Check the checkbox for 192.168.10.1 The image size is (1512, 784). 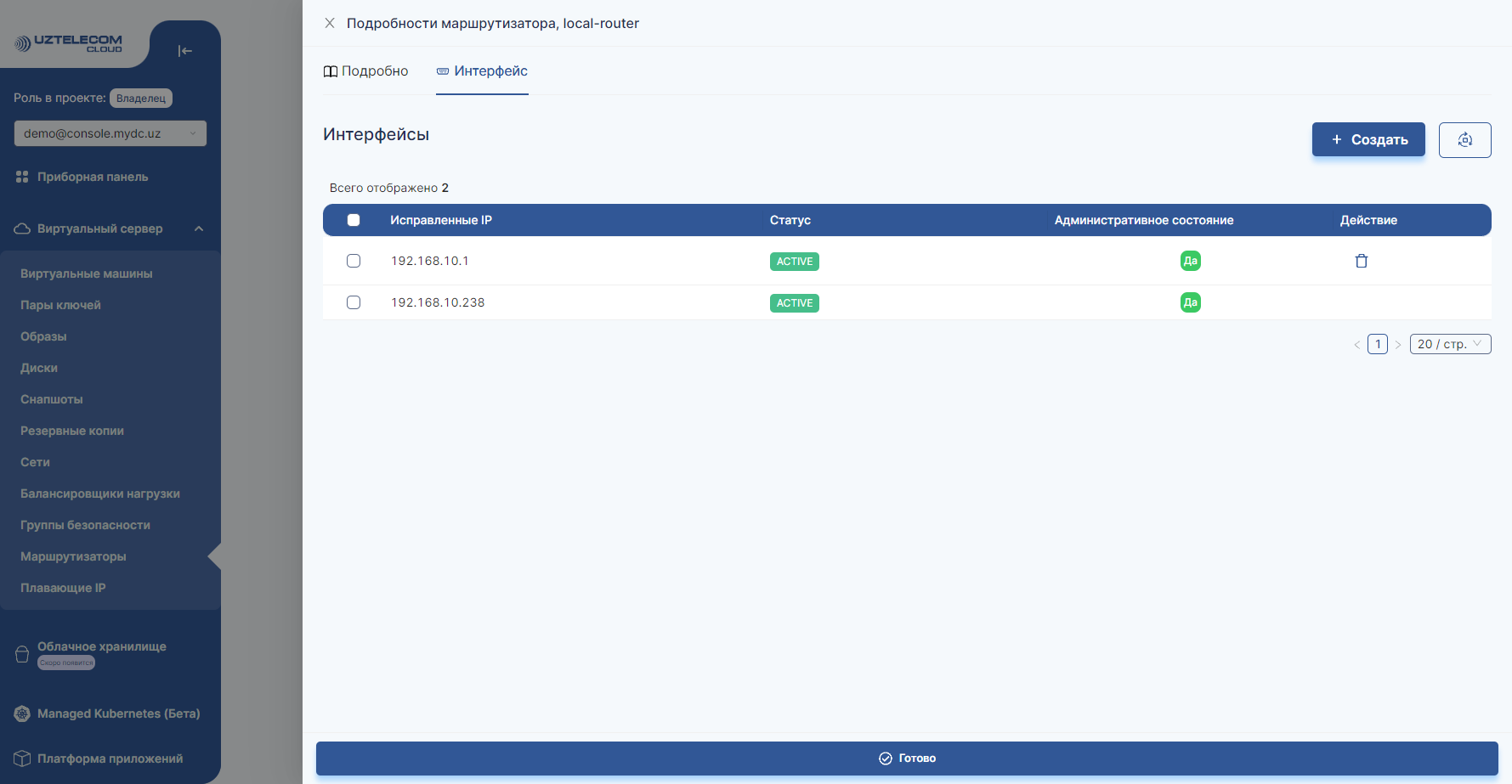coord(354,261)
